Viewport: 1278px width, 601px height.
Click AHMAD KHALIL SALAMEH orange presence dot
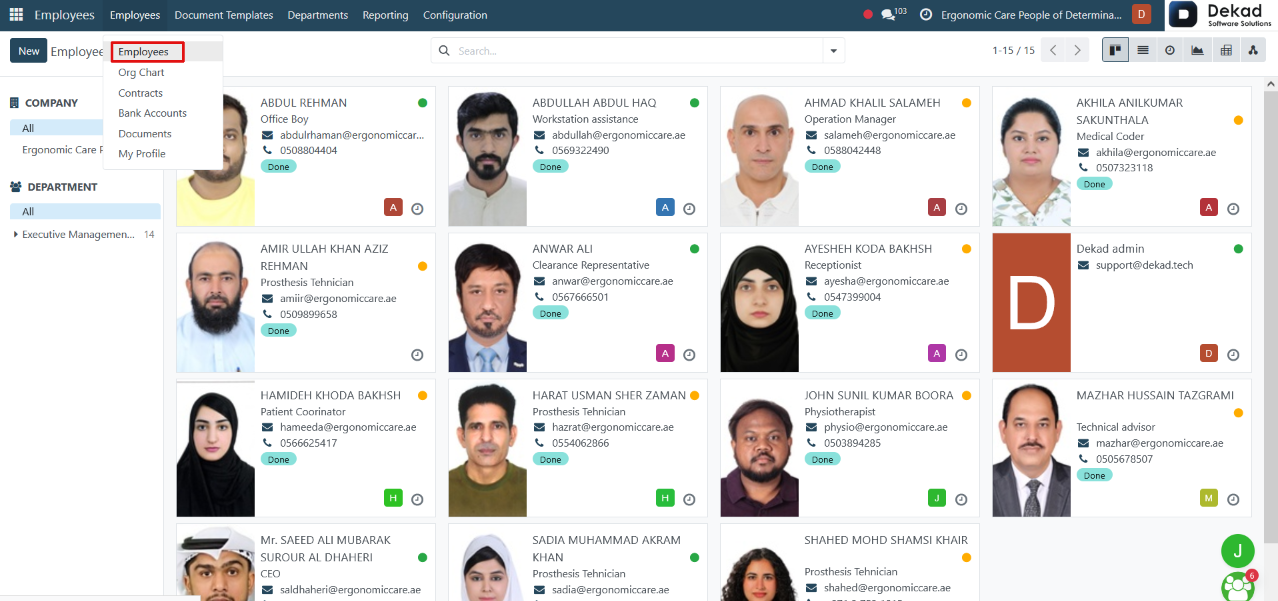tap(966, 103)
